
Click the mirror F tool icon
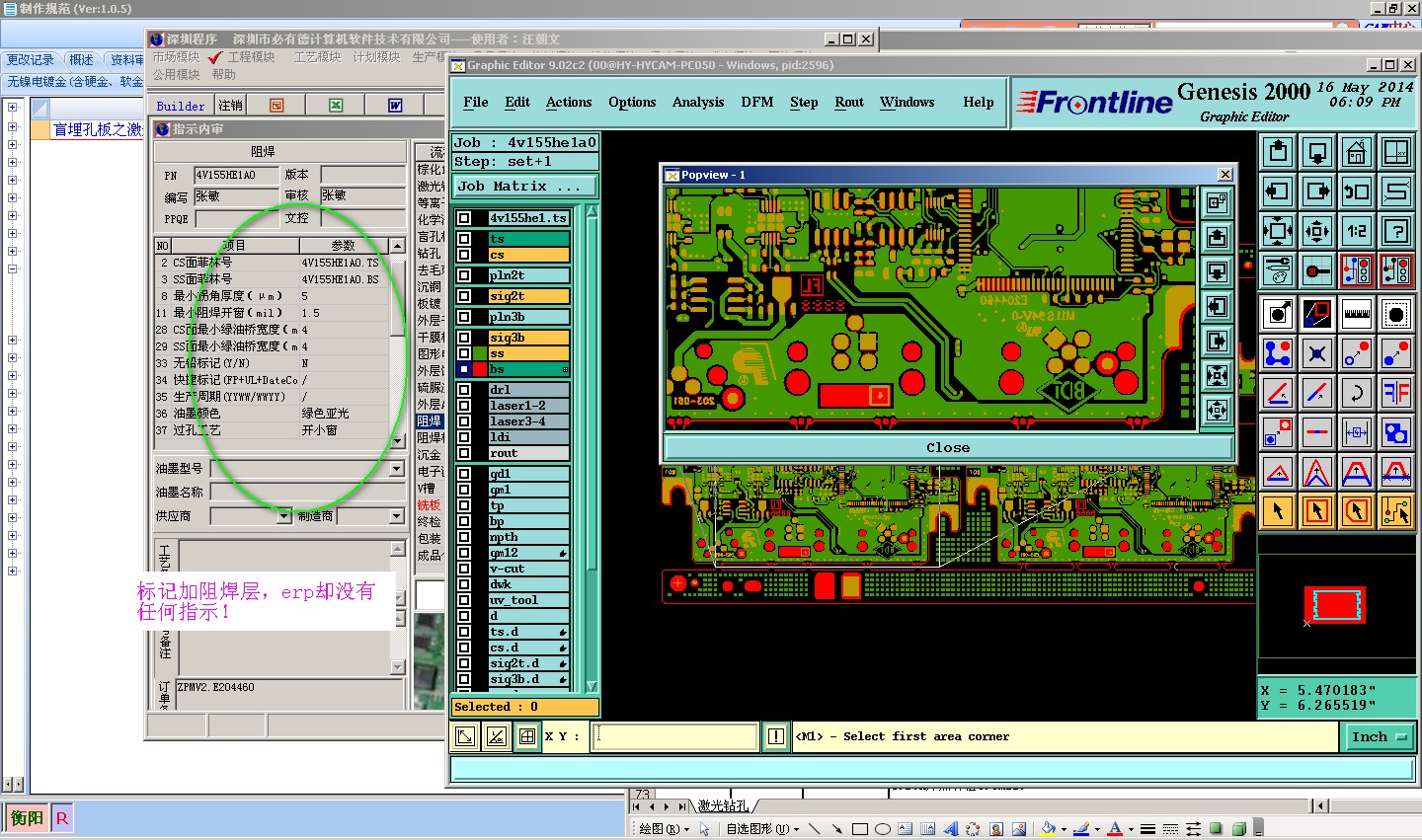tap(1395, 393)
